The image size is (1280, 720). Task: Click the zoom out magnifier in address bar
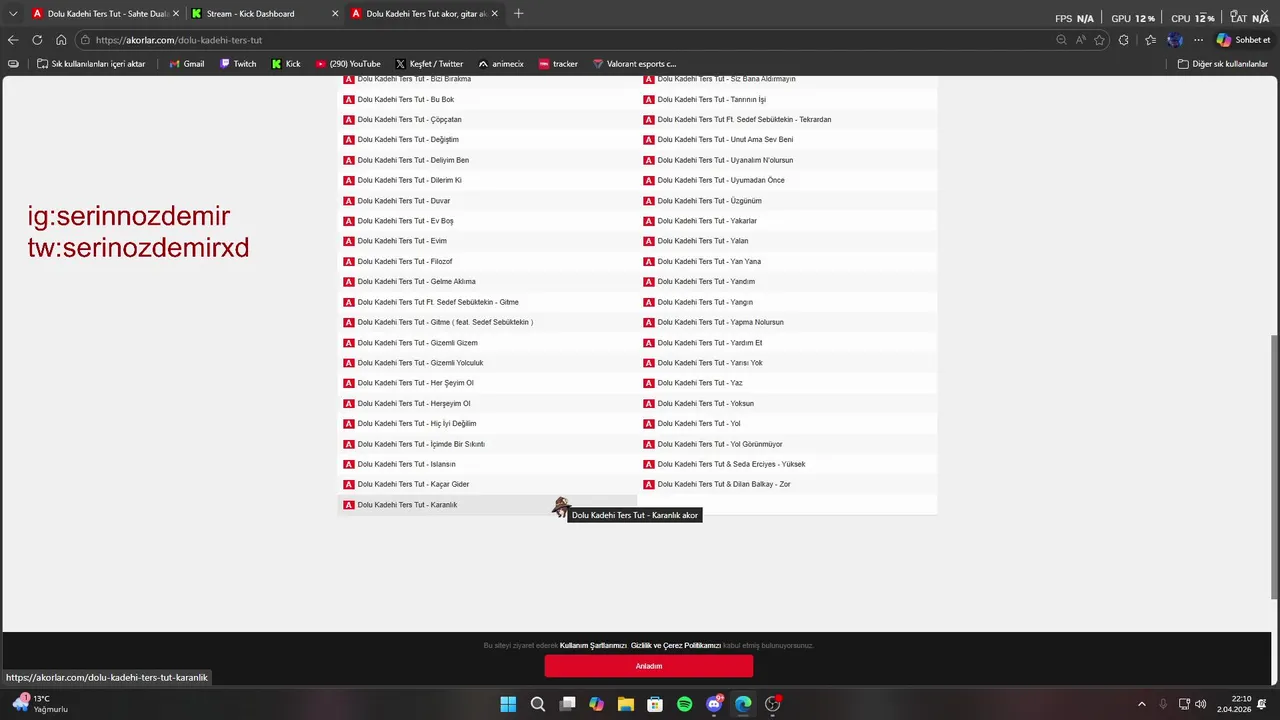(1061, 40)
